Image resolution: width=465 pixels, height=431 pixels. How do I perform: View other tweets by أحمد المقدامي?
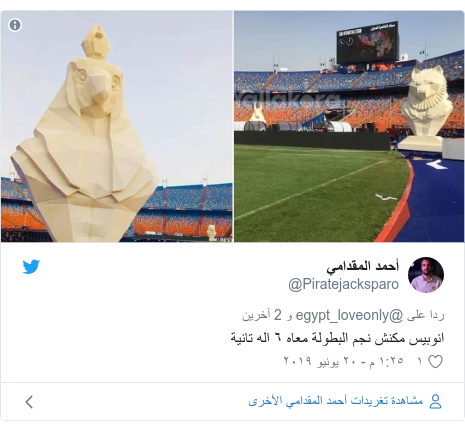(336, 401)
